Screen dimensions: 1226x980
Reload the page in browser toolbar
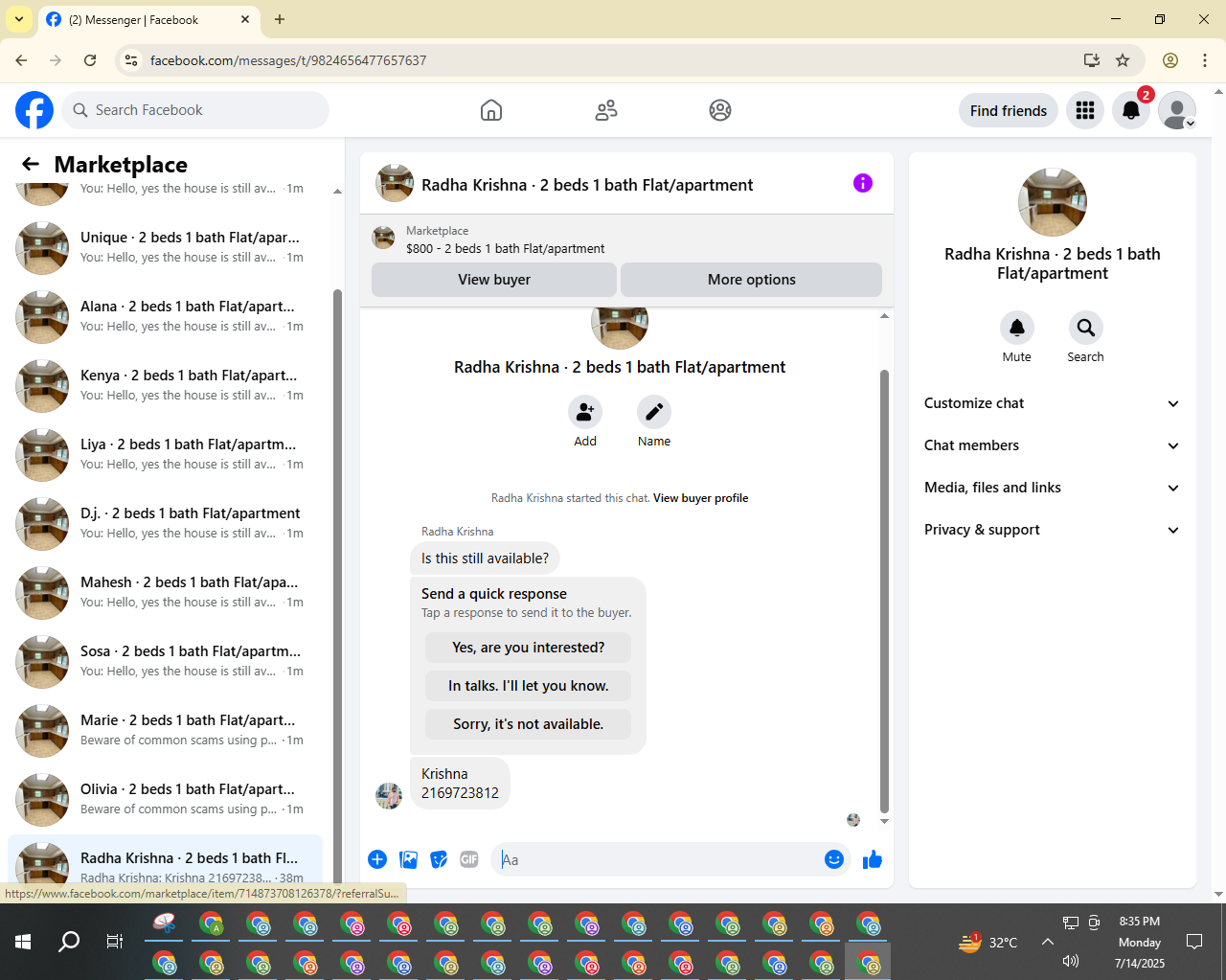click(90, 60)
